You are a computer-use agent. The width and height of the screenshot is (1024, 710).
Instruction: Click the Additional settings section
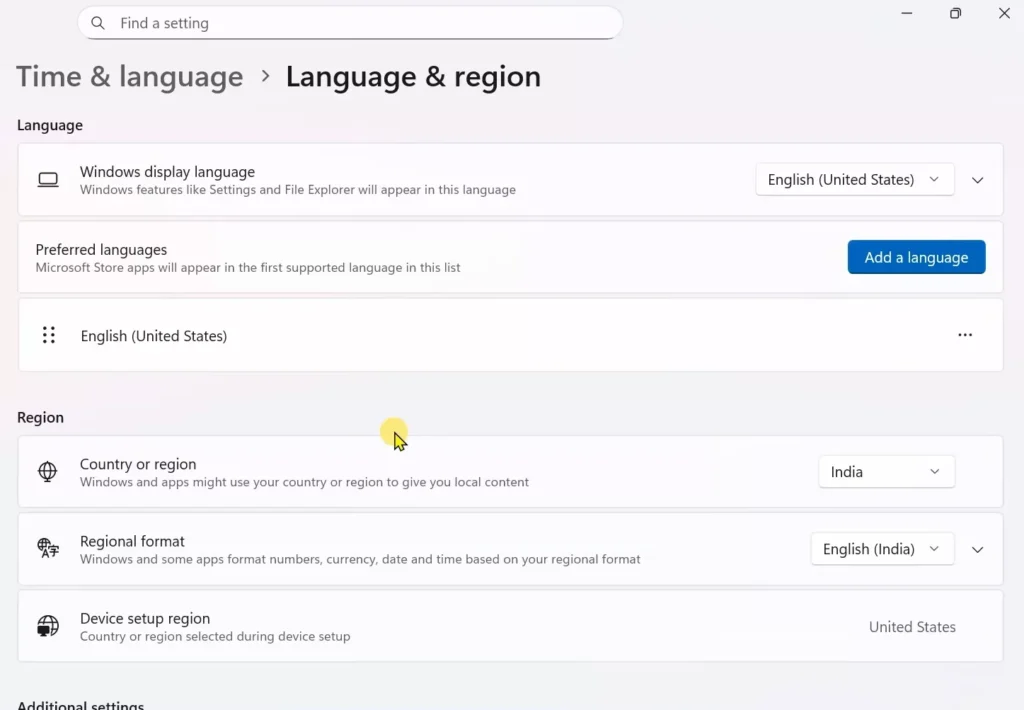(x=80, y=704)
